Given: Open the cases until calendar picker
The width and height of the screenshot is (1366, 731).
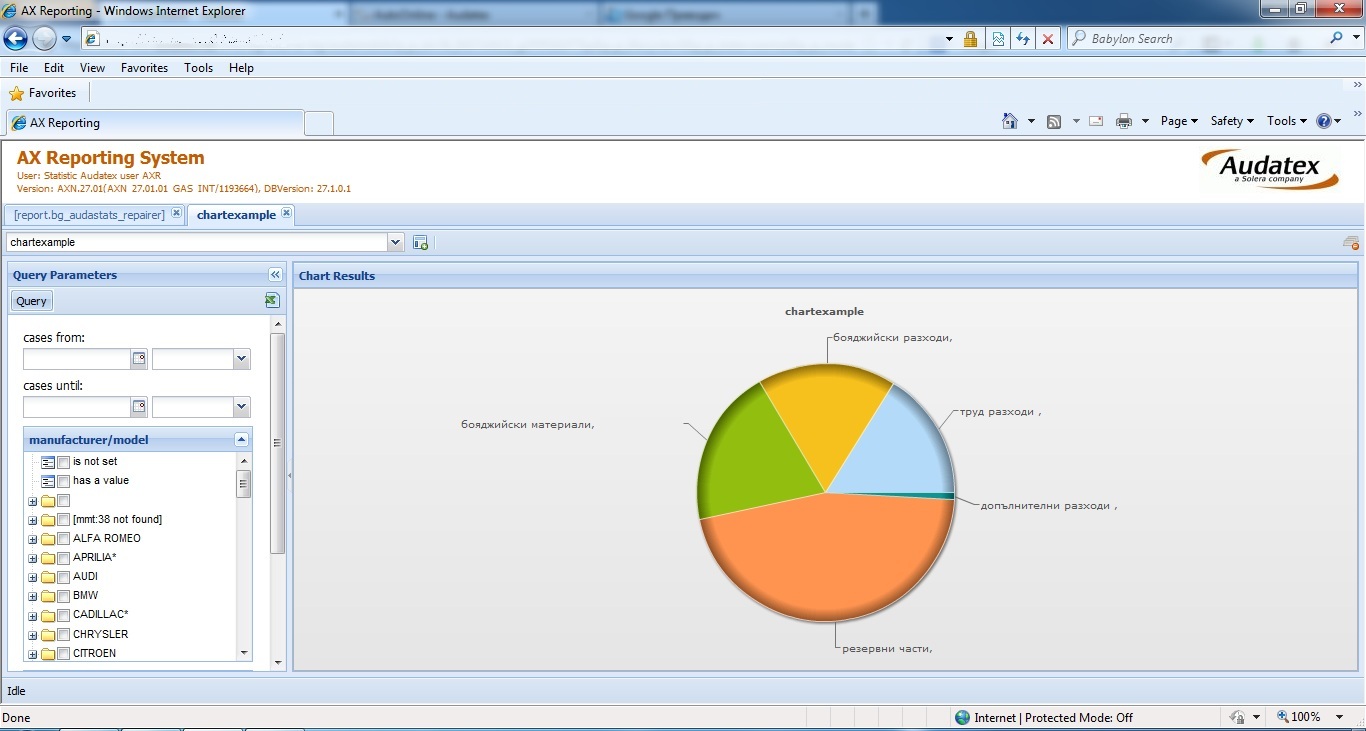Looking at the screenshot, I should pos(139,407).
